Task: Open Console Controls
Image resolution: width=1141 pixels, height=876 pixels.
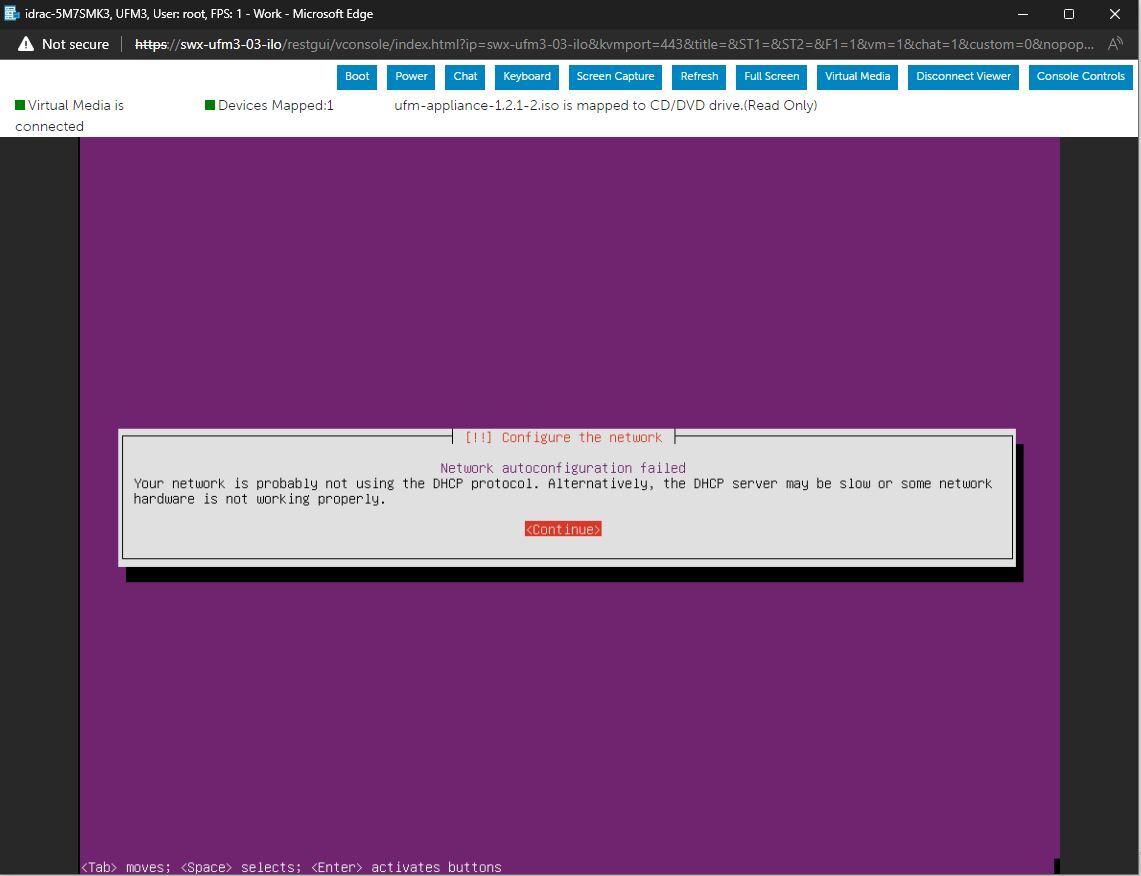Action: coord(1081,76)
